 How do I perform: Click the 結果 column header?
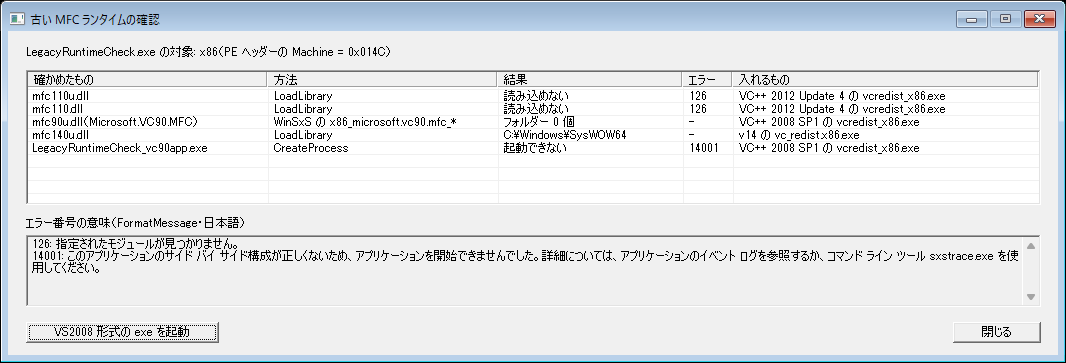pos(589,80)
